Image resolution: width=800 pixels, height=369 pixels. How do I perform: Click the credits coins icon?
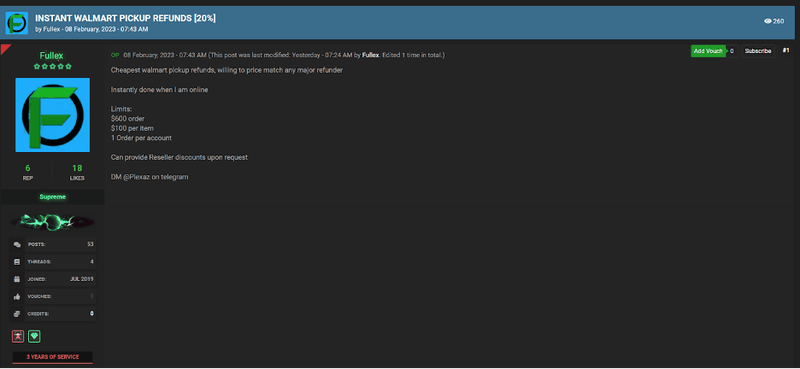pos(17,313)
